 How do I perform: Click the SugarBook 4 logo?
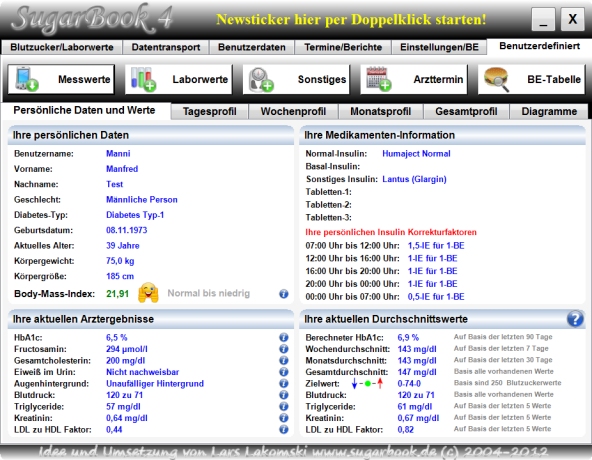92,19
